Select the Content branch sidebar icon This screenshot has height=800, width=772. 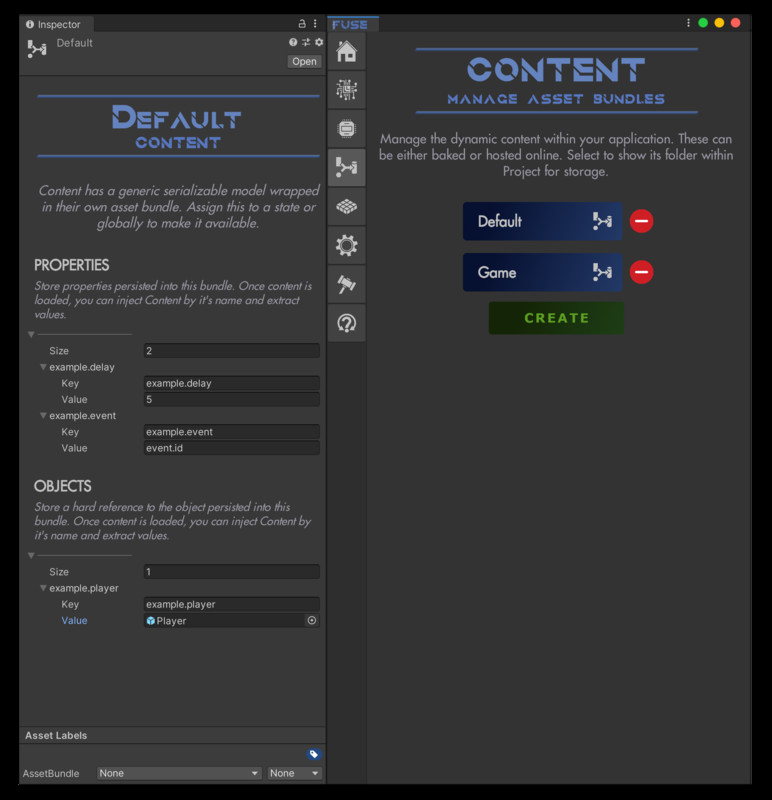pyautogui.click(x=346, y=167)
